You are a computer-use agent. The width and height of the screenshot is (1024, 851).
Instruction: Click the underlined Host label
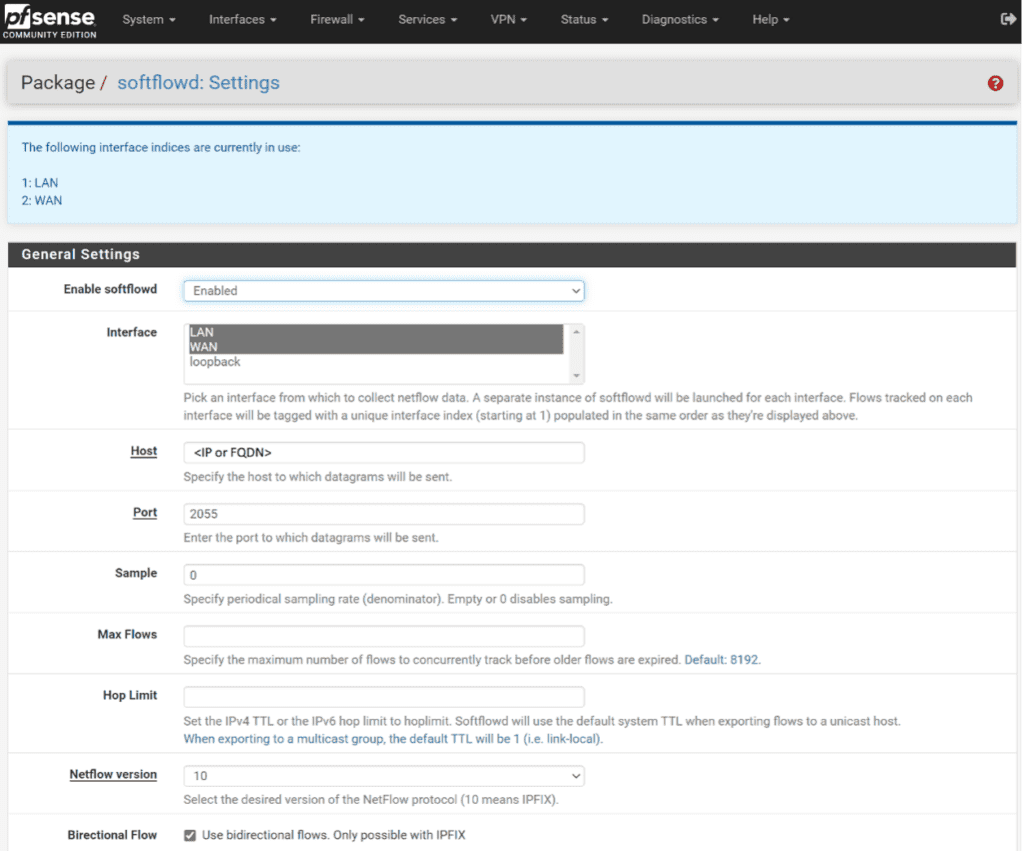coord(144,451)
